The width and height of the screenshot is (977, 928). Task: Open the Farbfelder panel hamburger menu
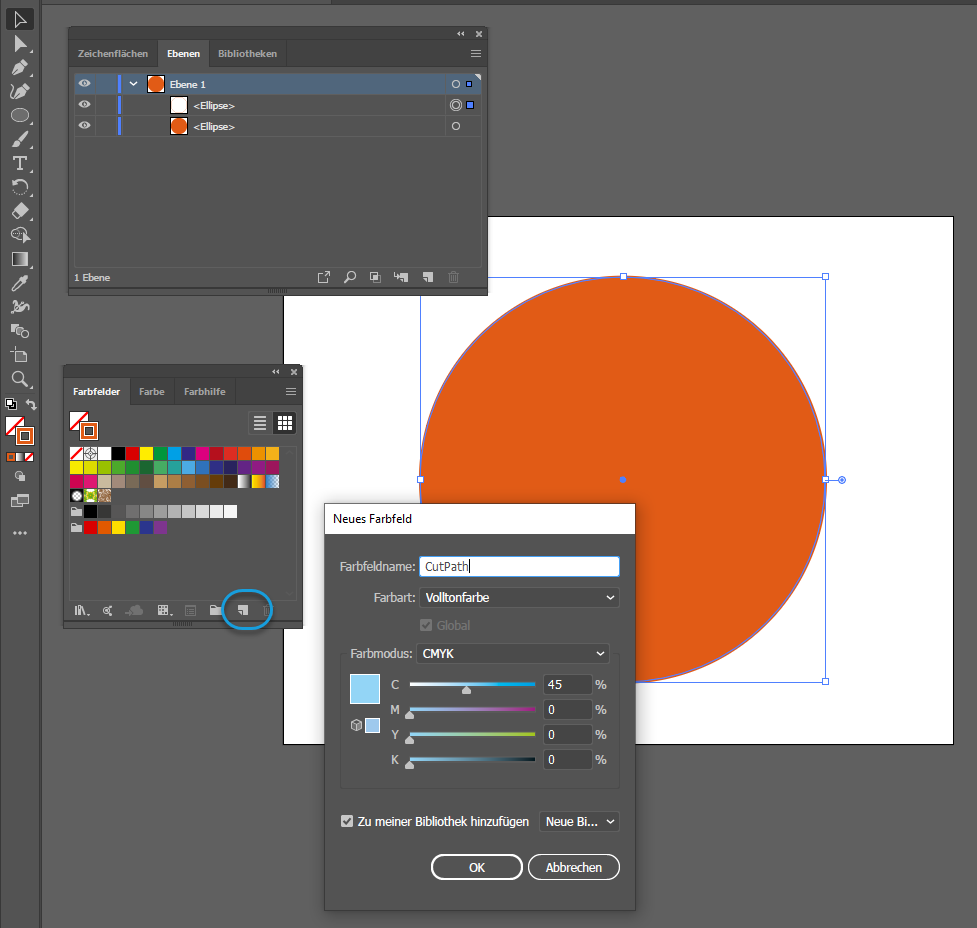(x=290, y=391)
